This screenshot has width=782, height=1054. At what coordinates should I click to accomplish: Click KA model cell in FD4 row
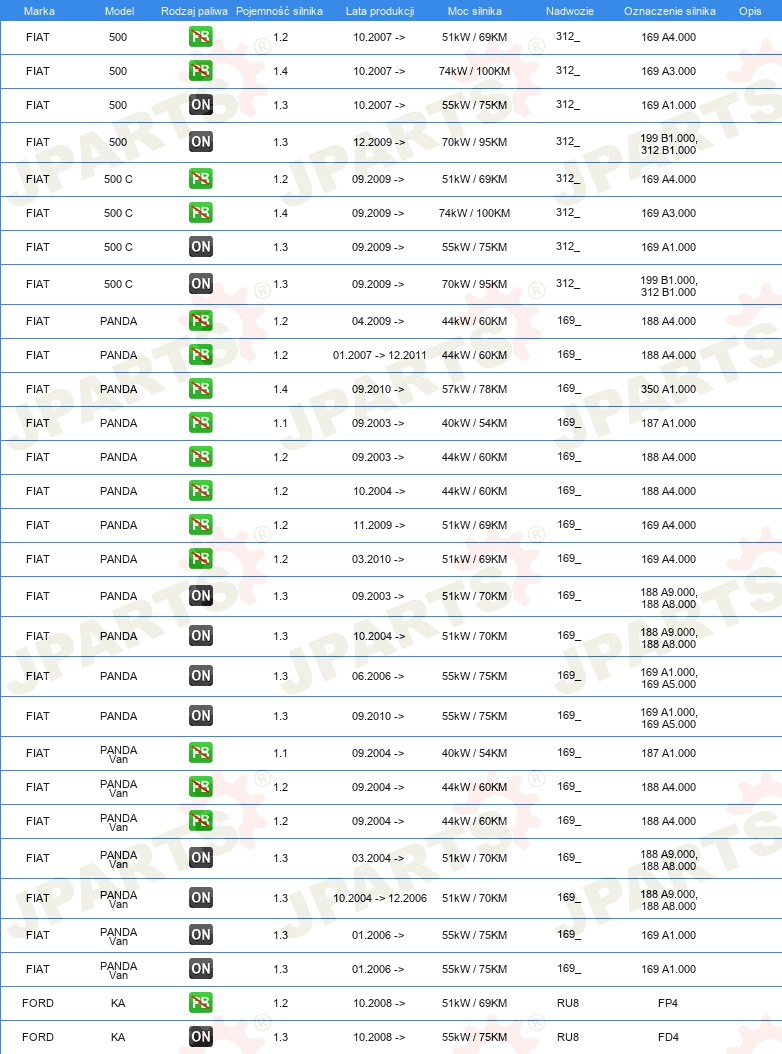(x=118, y=1037)
